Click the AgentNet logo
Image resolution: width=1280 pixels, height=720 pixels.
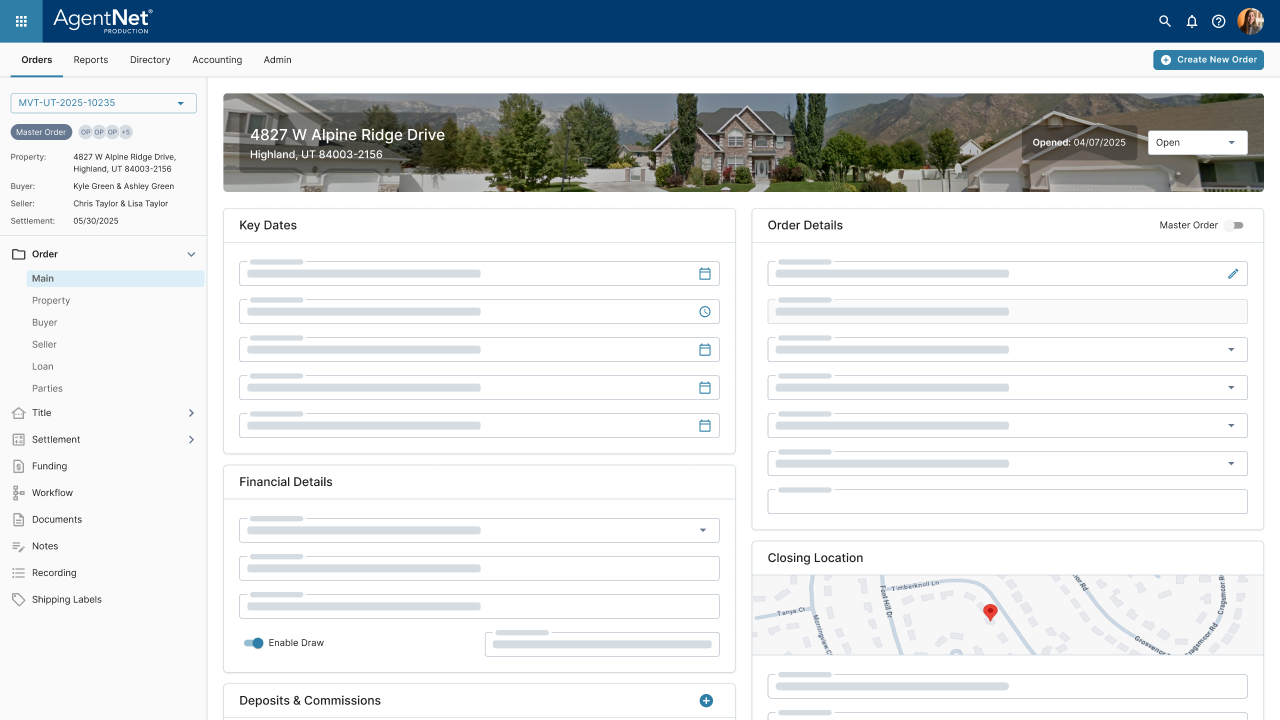(102, 20)
